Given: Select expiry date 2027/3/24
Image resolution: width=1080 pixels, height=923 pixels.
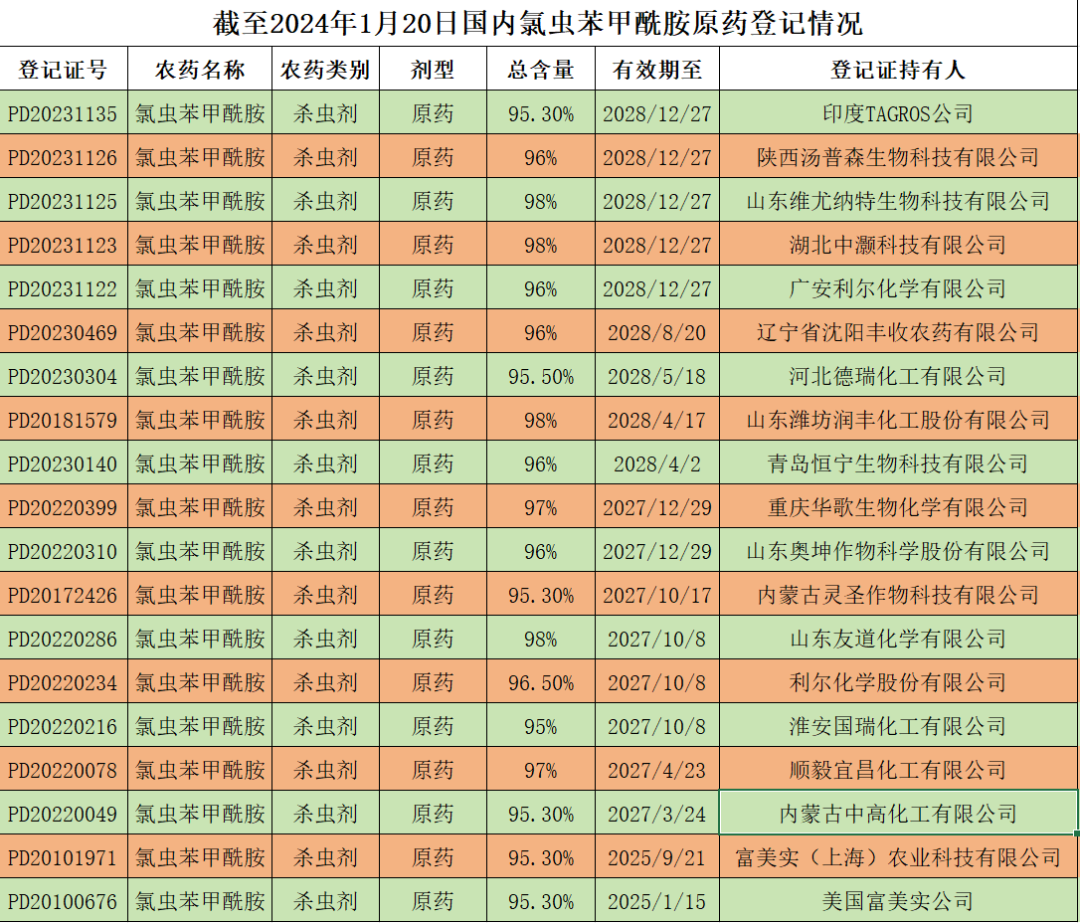Looking at the screenshot, I should [x=657, y=812].
